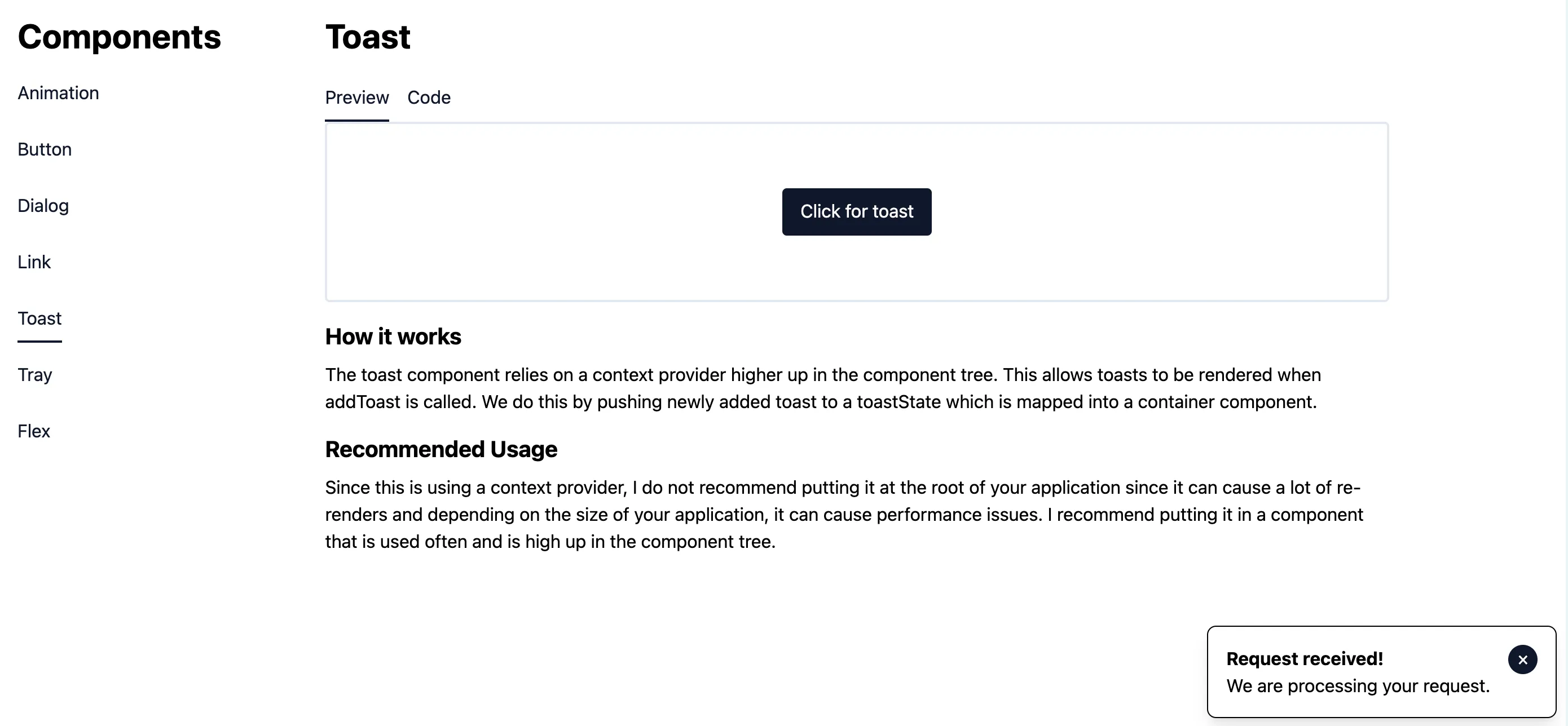Click for toast to trigger a notification
The image size is (1568, 726).
tap(856, 211)
